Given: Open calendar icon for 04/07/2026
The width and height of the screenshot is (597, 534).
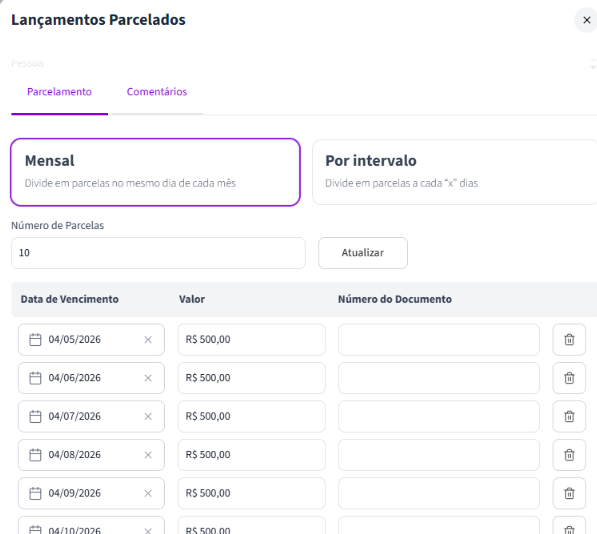Looking at the screenshot, I should pyautogui.click(x=35, y=416).
